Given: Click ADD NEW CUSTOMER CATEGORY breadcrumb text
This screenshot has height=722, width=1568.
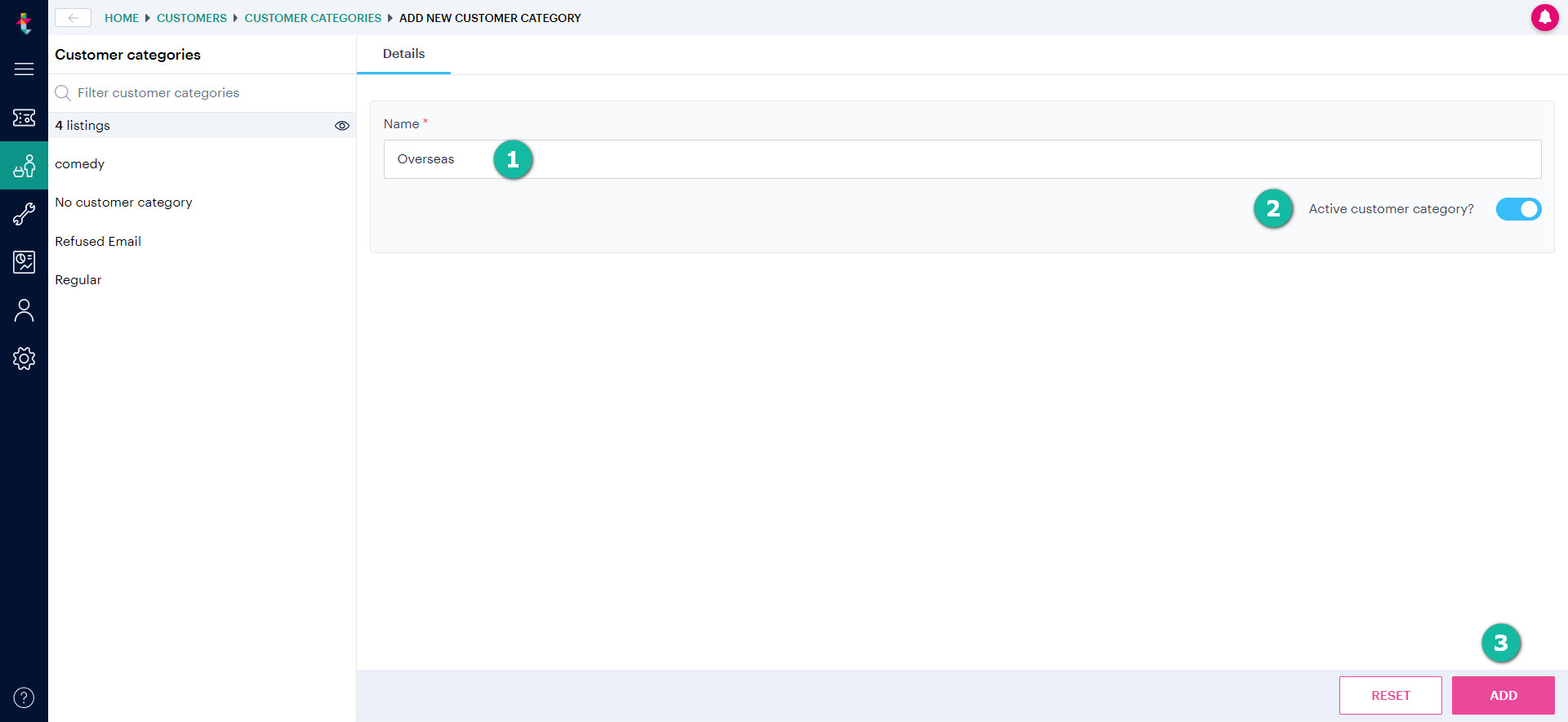Looking at the screenshot, I should pos(490,18).
